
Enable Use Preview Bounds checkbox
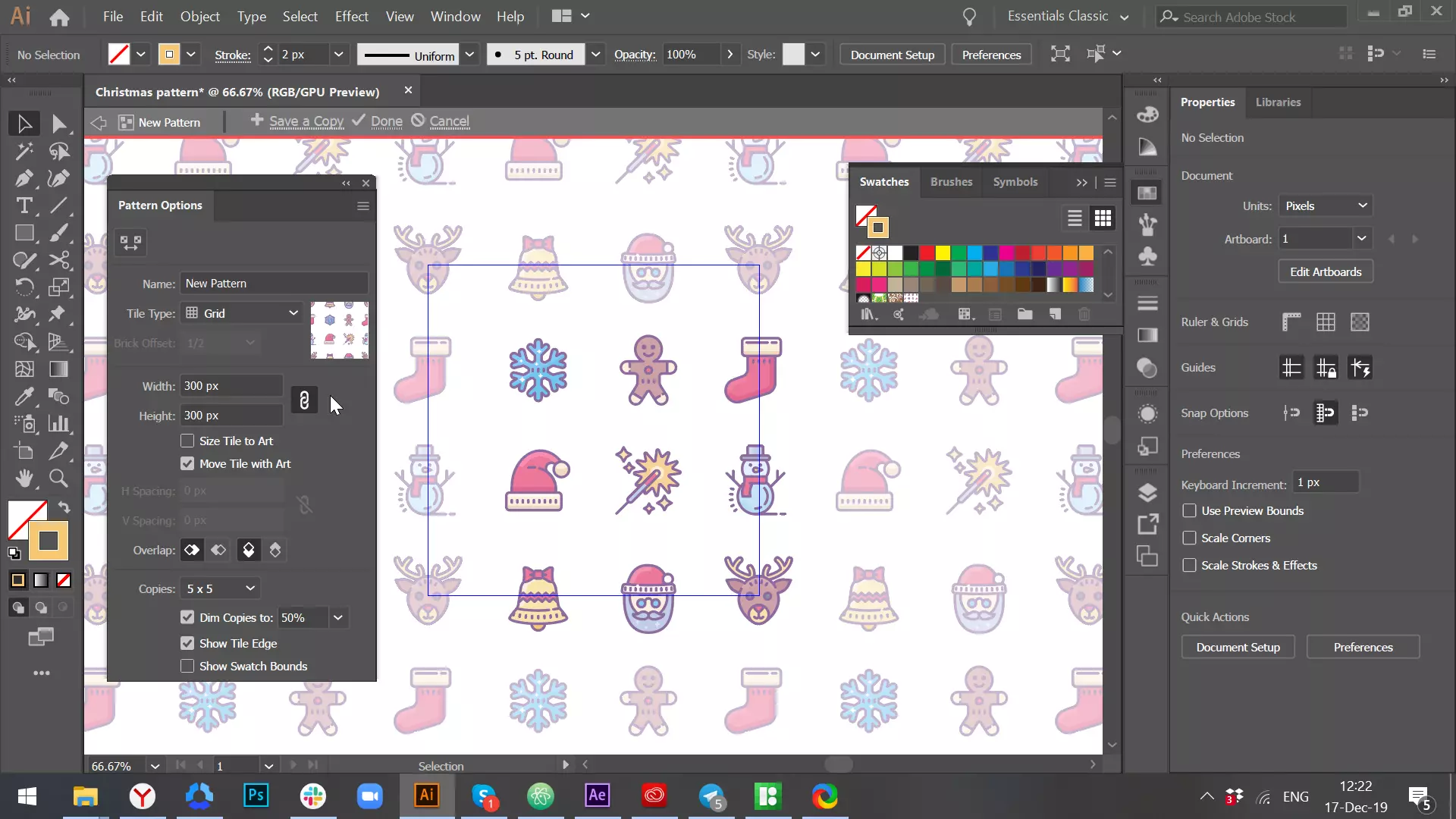1190,511
